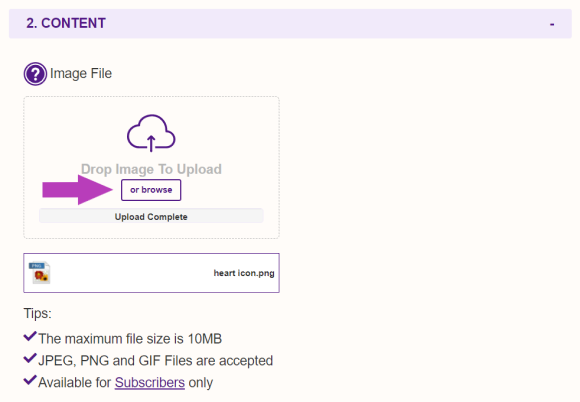Click the Upload Complete progress bar
580x402 pixels.
pos(151,216)
